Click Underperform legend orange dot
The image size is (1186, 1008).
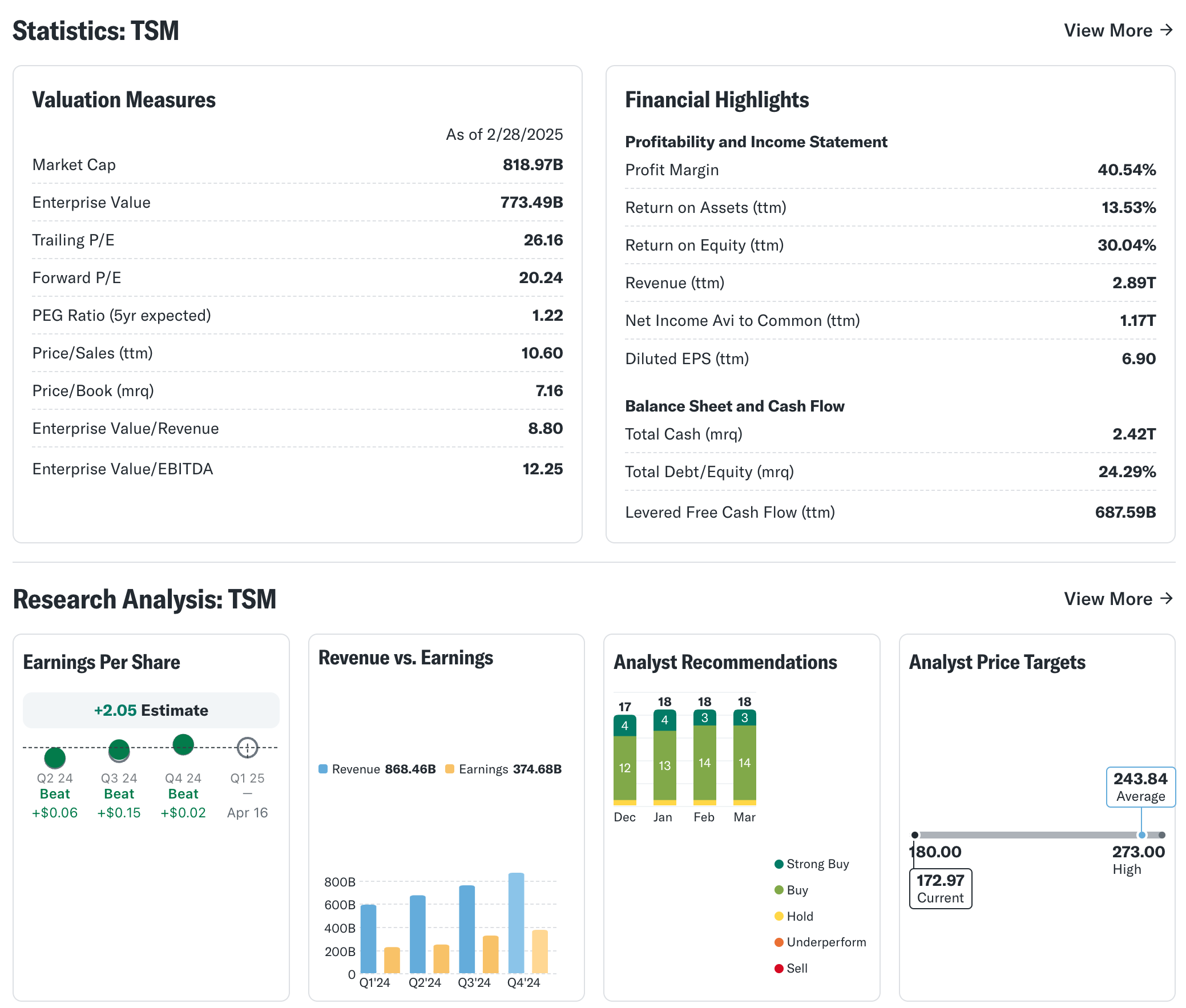[778, 942]
